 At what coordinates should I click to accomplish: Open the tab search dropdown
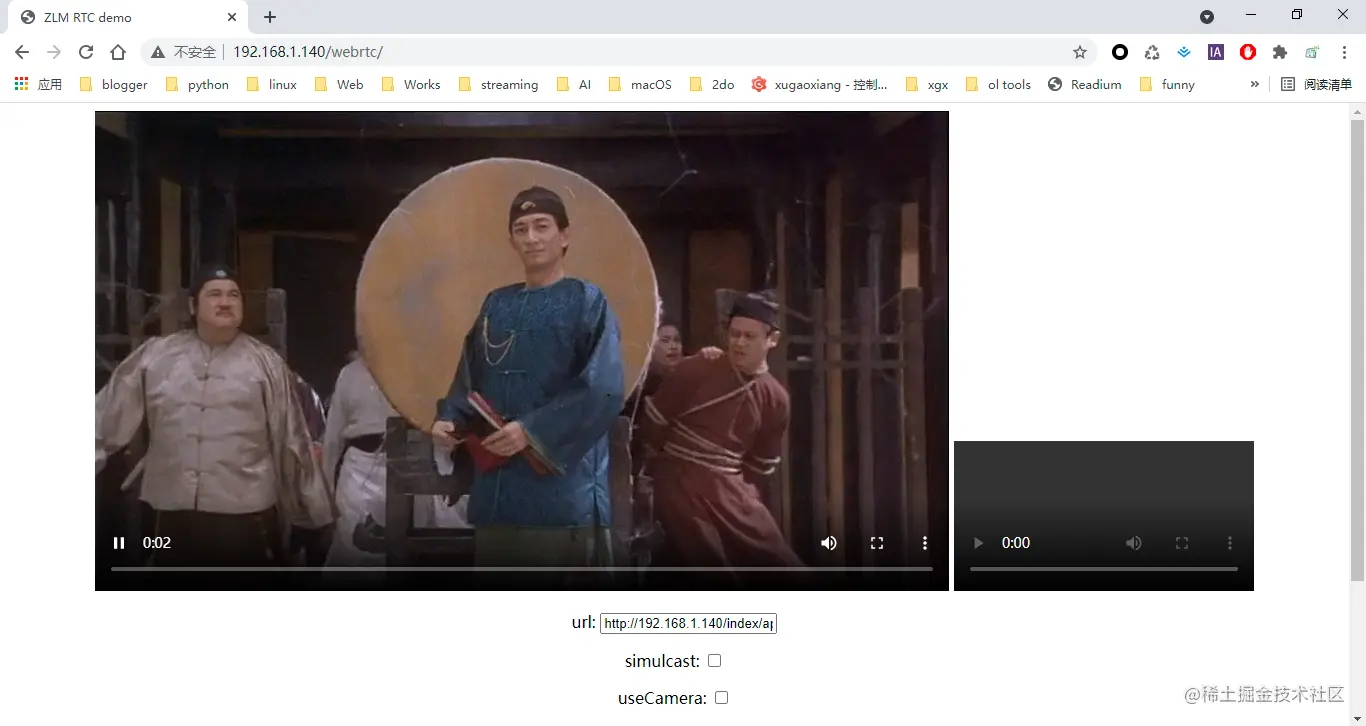1207,16
